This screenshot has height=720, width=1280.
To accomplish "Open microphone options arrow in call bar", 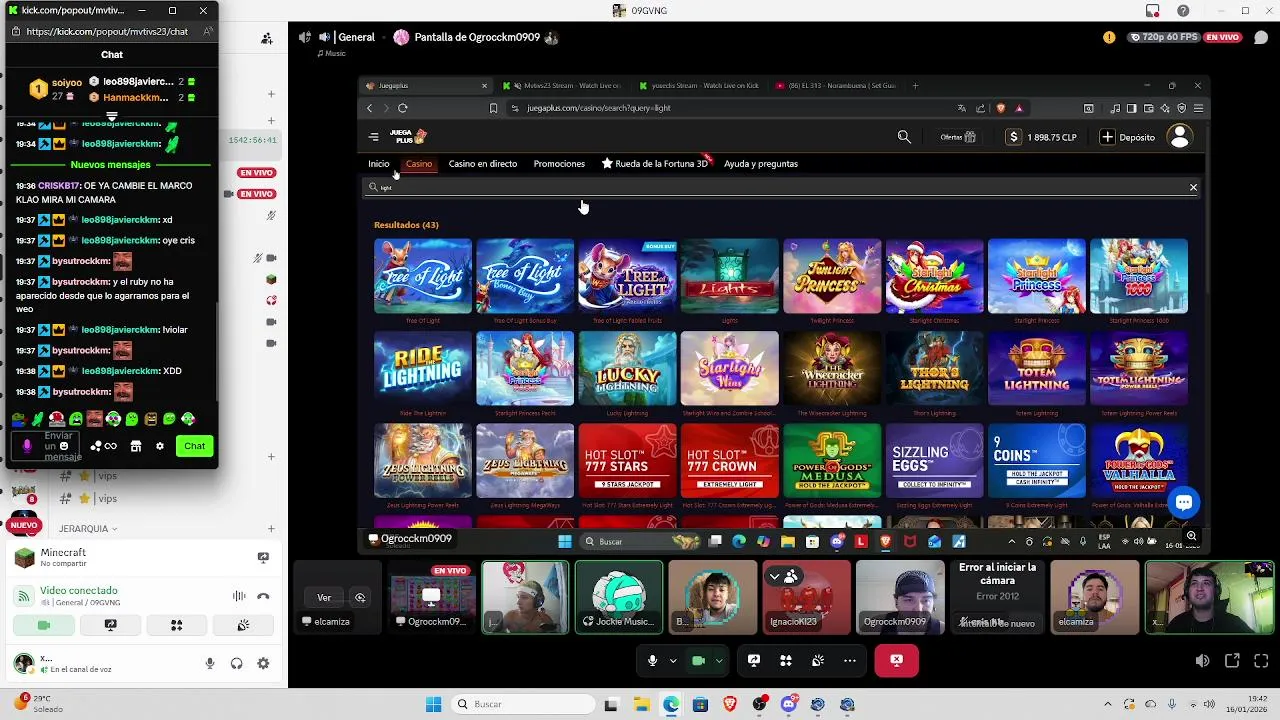I will tap(673, 660).
